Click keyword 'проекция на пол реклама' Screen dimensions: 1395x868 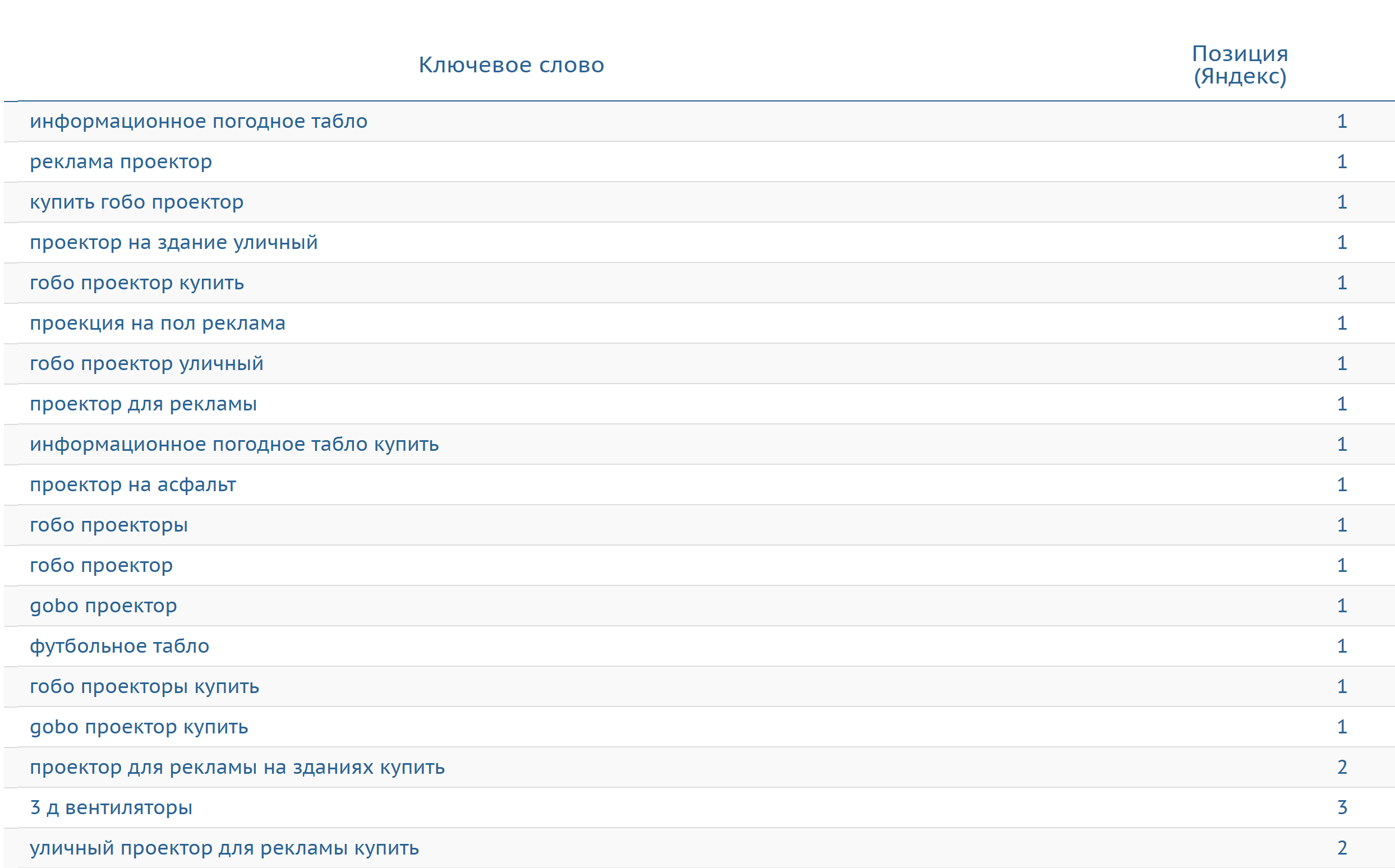(158, 323)
